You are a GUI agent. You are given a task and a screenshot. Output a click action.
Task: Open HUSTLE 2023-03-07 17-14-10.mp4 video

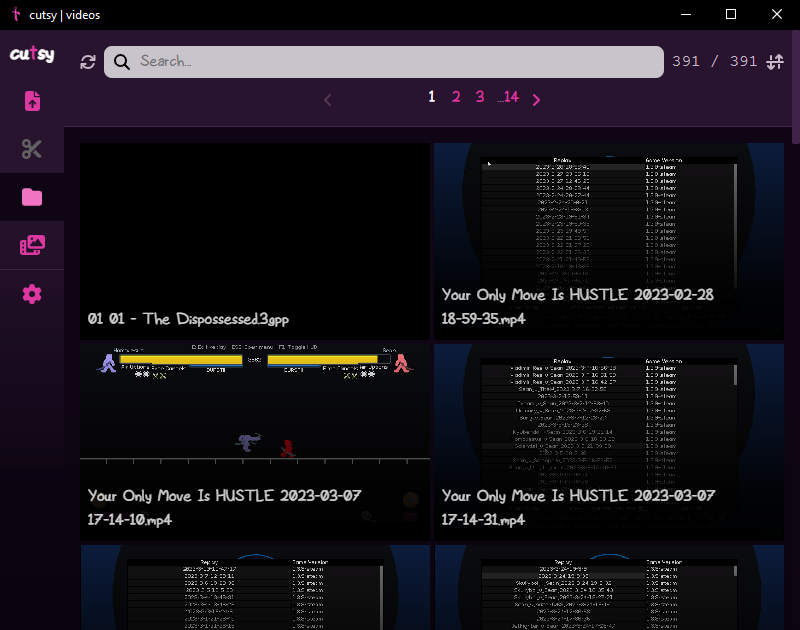coord(255,440)
